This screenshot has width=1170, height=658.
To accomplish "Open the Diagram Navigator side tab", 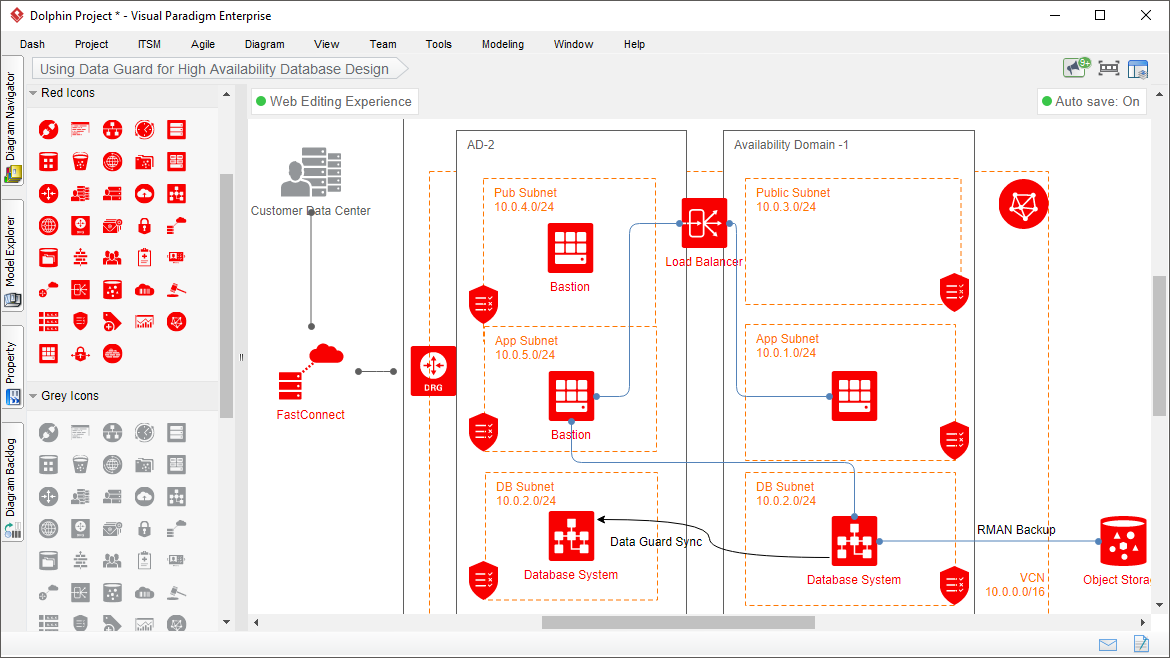I will coord(12,120).
